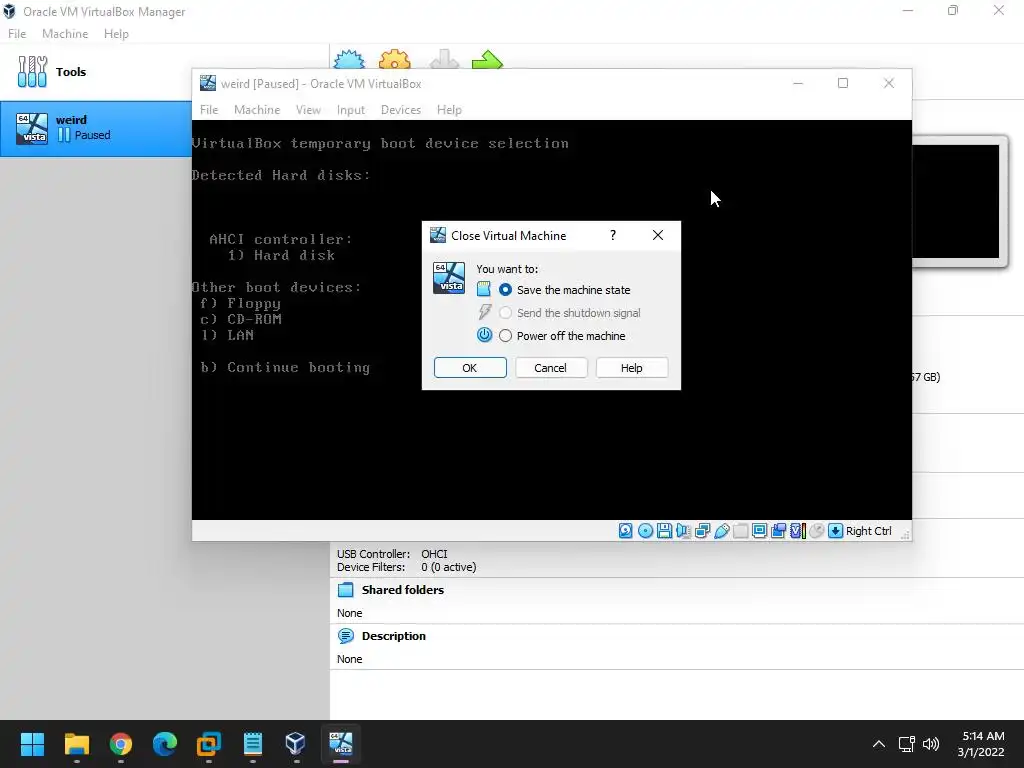Select the weird VM in Manager list
This screenshot has height=768, width=1024.
(96, 128)
